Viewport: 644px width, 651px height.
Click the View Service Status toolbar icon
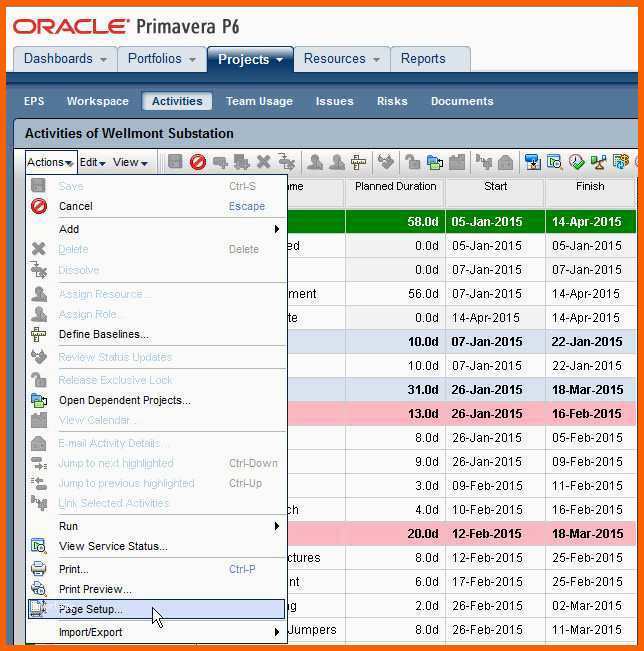click(x=554, y=162)
